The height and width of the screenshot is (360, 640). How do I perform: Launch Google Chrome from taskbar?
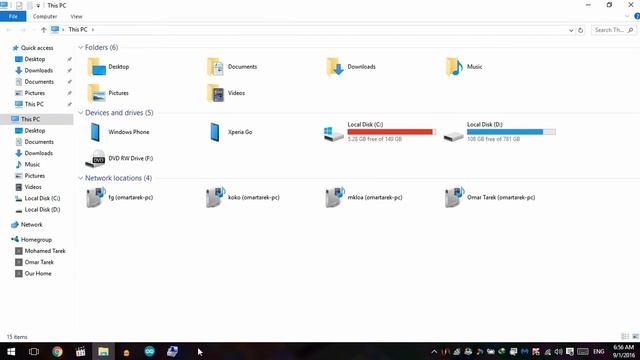(57, 351)
